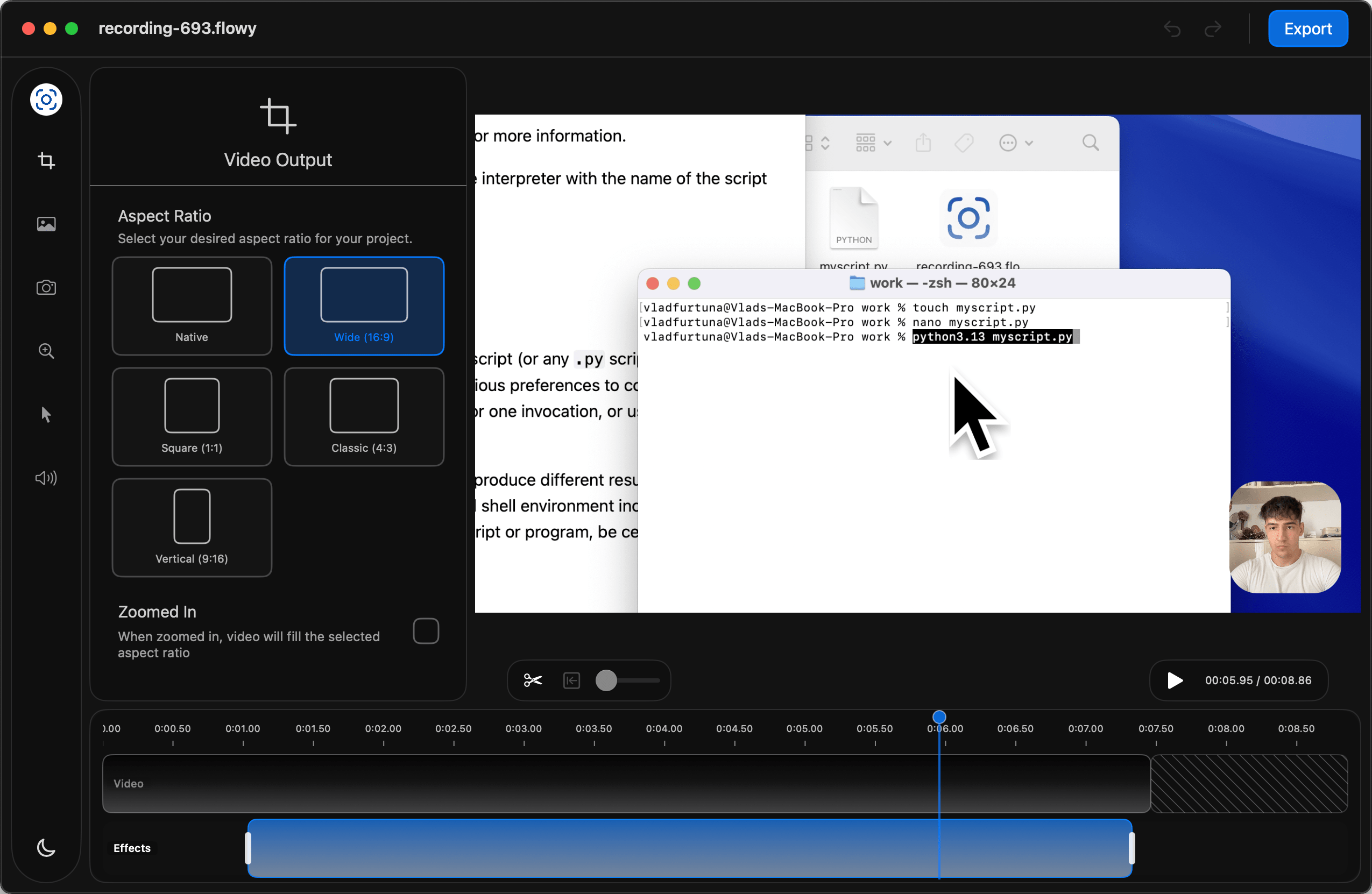Redo the last action

[x=1214, y=29]
